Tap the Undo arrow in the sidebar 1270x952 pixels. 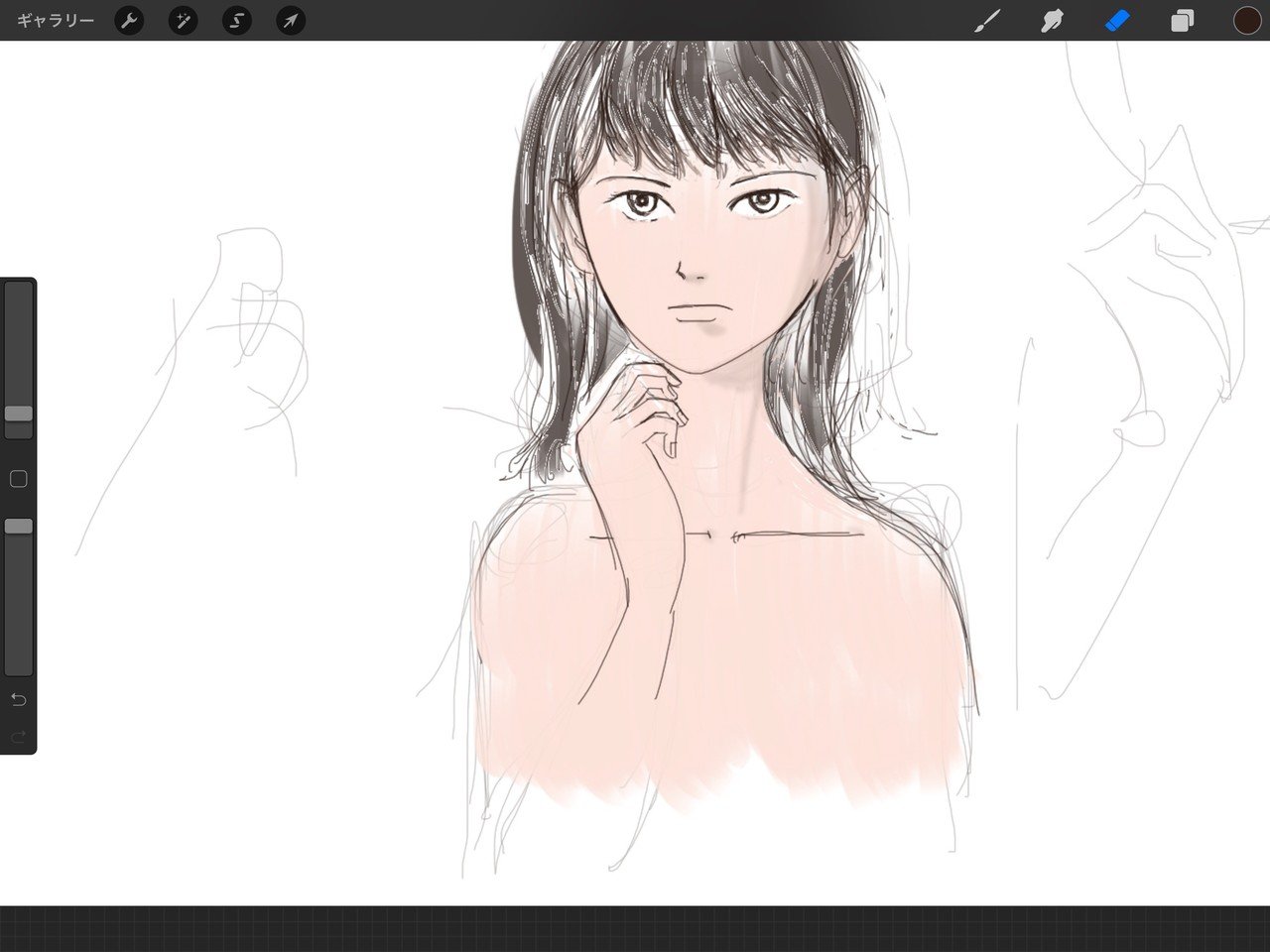coord(18,700)
